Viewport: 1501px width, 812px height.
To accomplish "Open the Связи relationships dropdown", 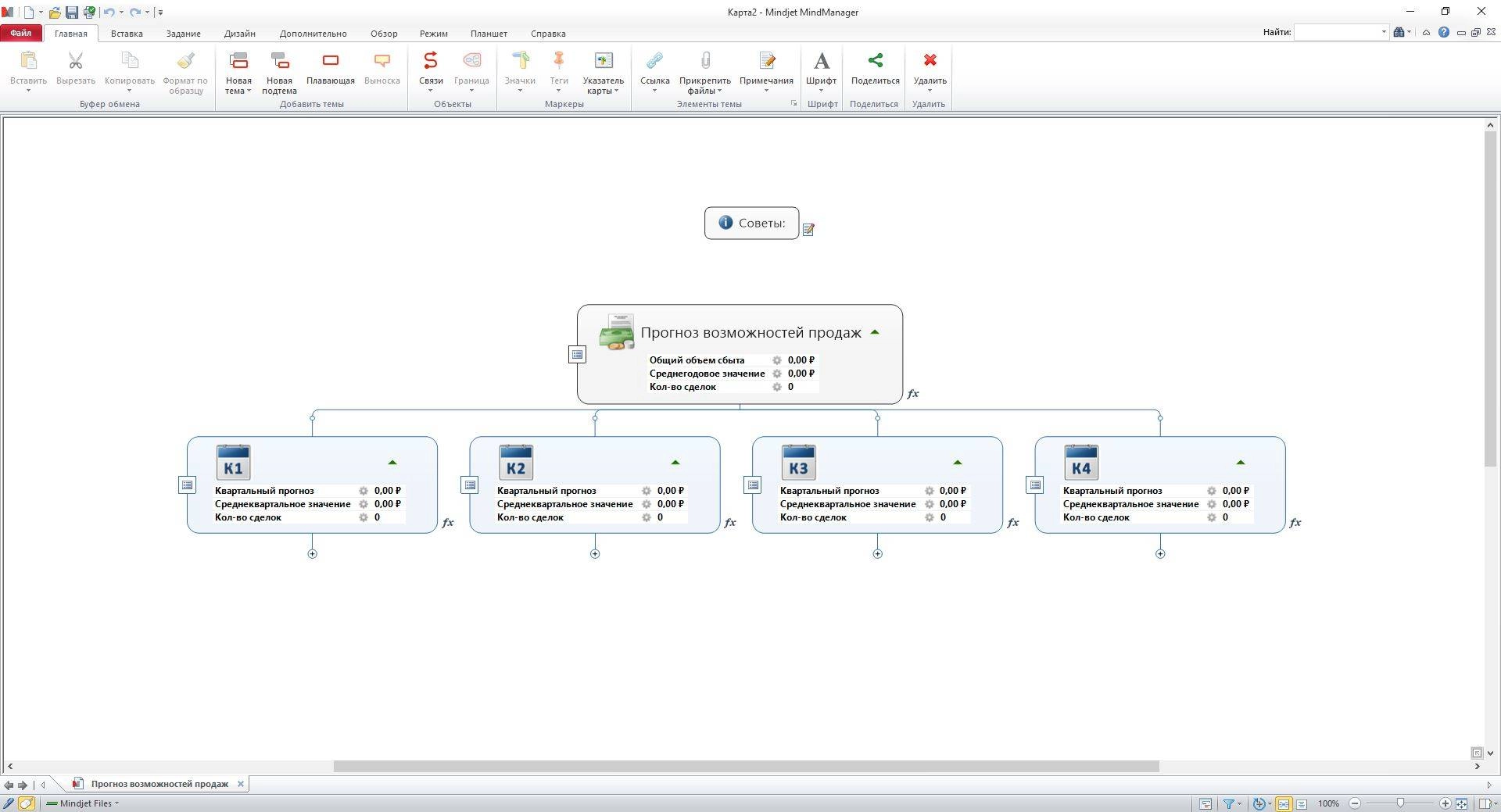I will pyautogui.click(x=431, y=90).
